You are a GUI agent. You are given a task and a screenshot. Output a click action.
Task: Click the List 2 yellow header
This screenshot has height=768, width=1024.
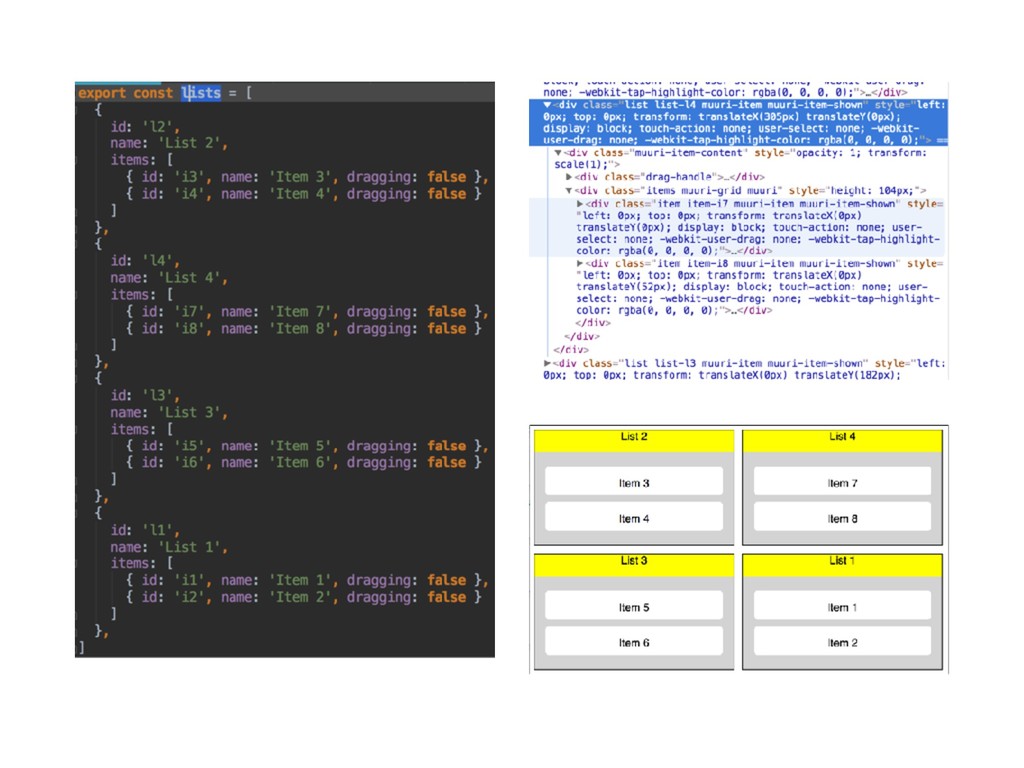click(x=634, y=441)
